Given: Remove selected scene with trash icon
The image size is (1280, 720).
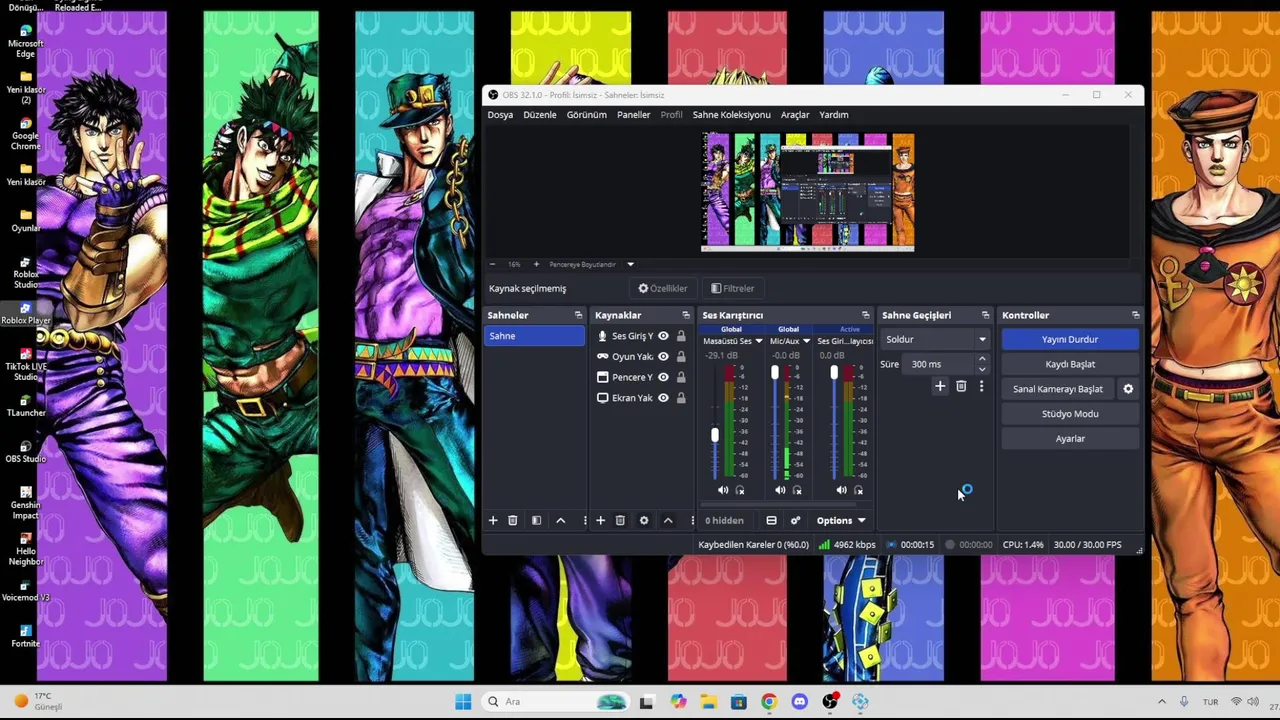Looking at the screenshot, I should [512, 520].
